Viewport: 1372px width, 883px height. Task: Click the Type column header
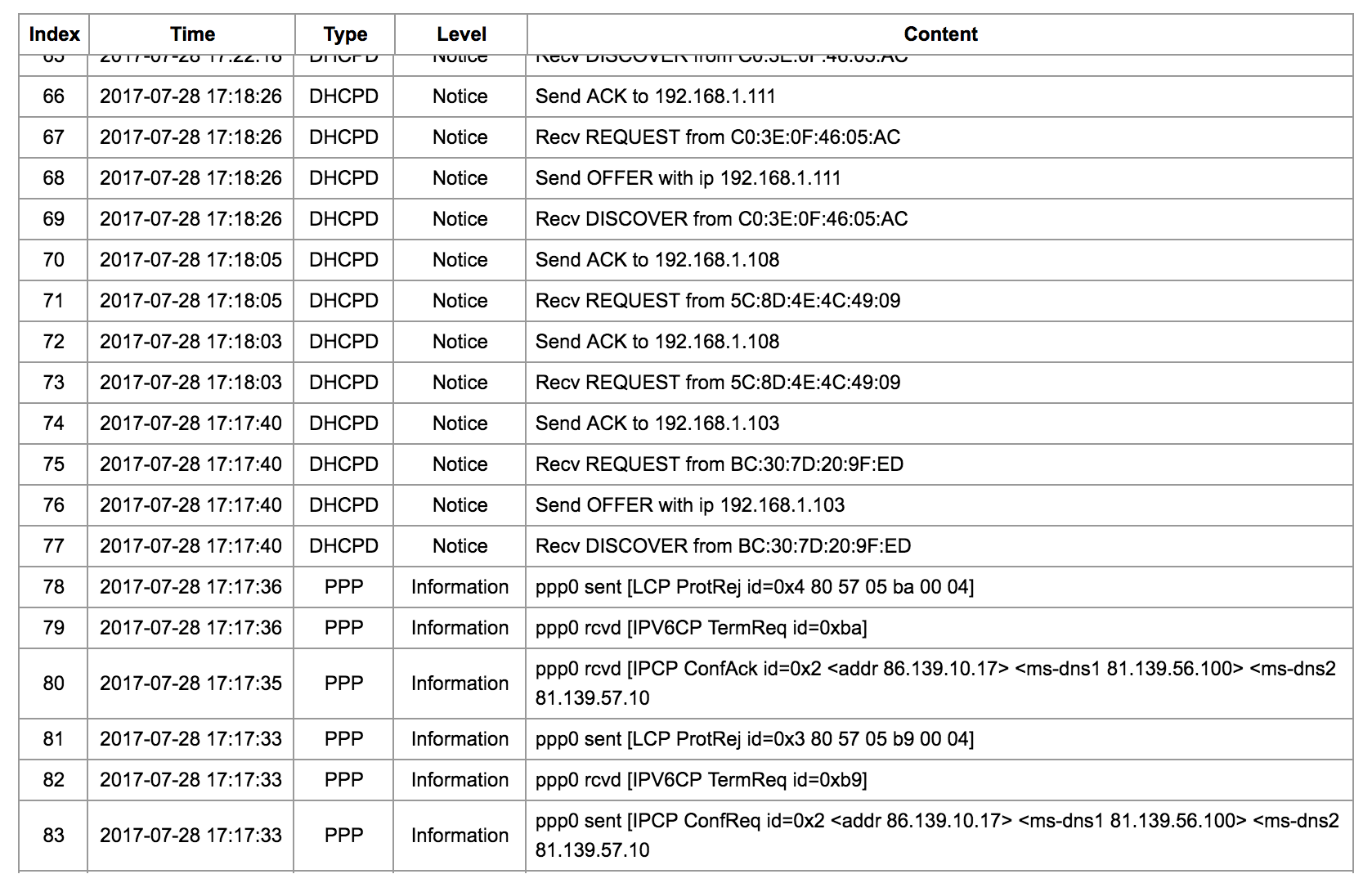345,34
